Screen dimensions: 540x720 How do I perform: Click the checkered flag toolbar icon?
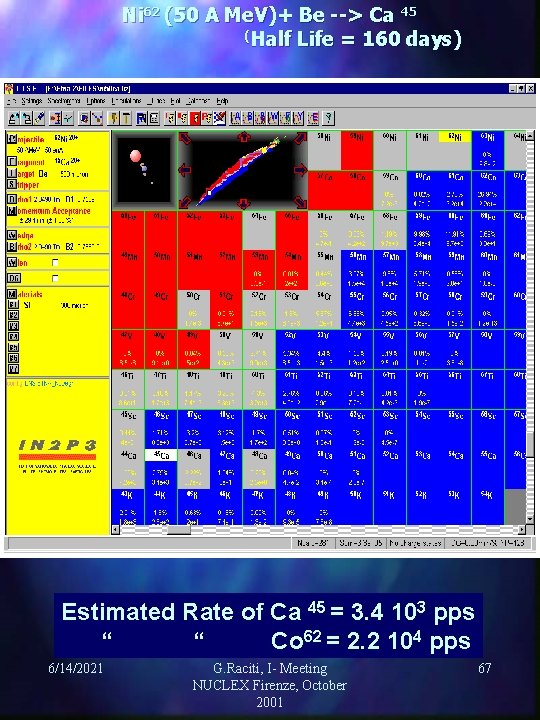[x=219, y=118]
